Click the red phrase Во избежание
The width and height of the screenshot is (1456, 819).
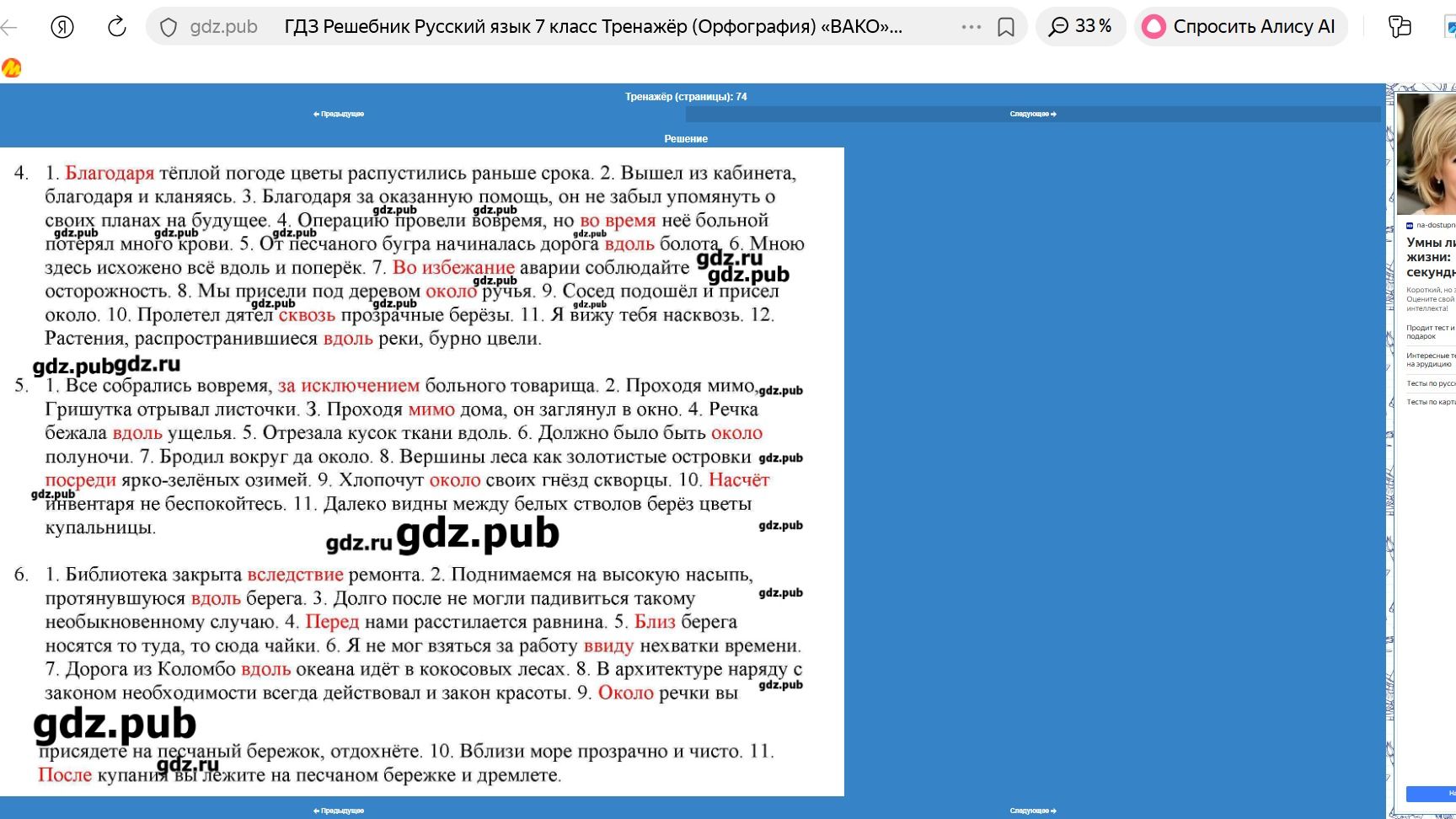pos(453,267)
